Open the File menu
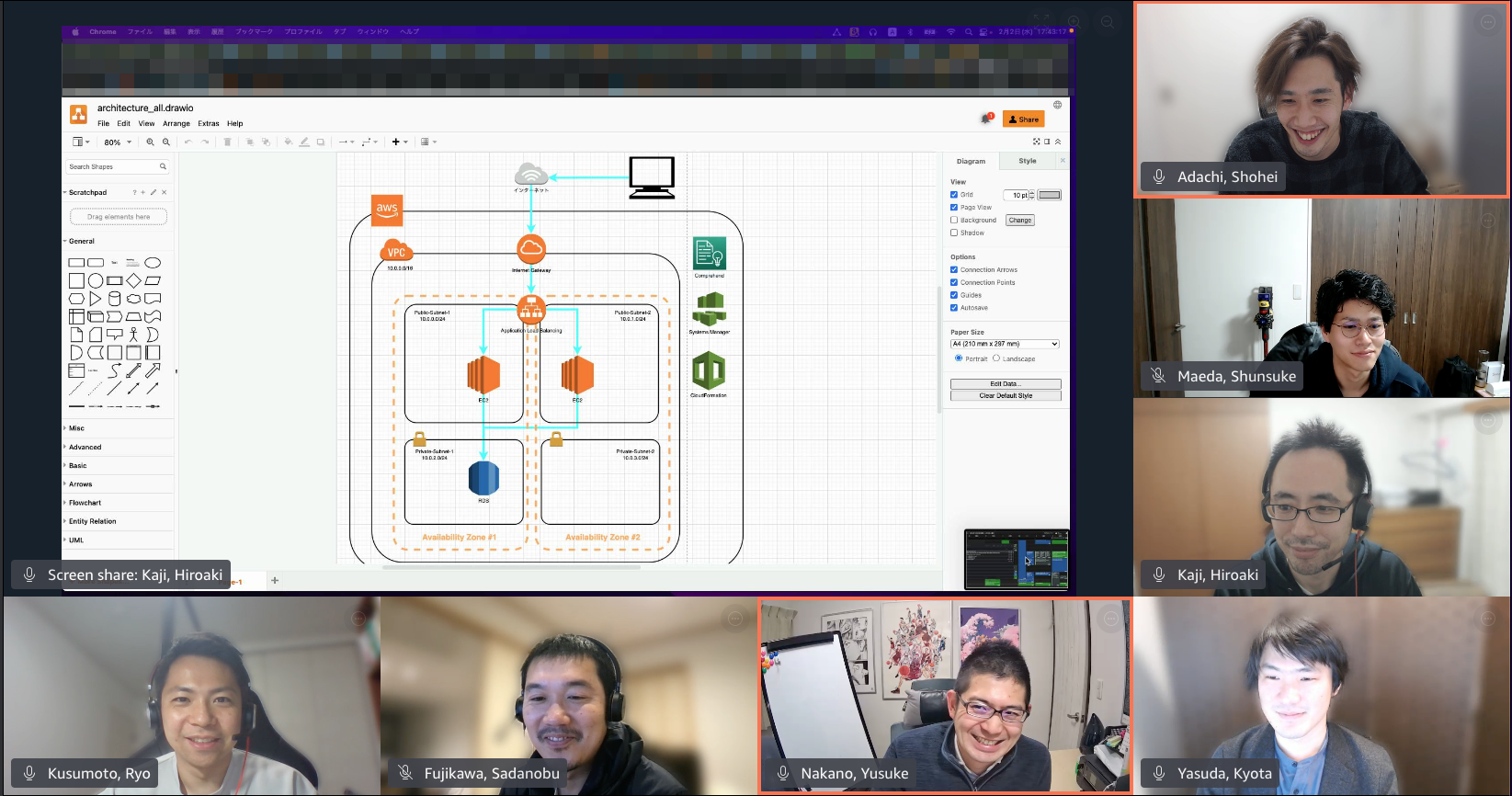The height and width of the screenshot is (796, 1512). pyautogui.click(x=104, y=123)
